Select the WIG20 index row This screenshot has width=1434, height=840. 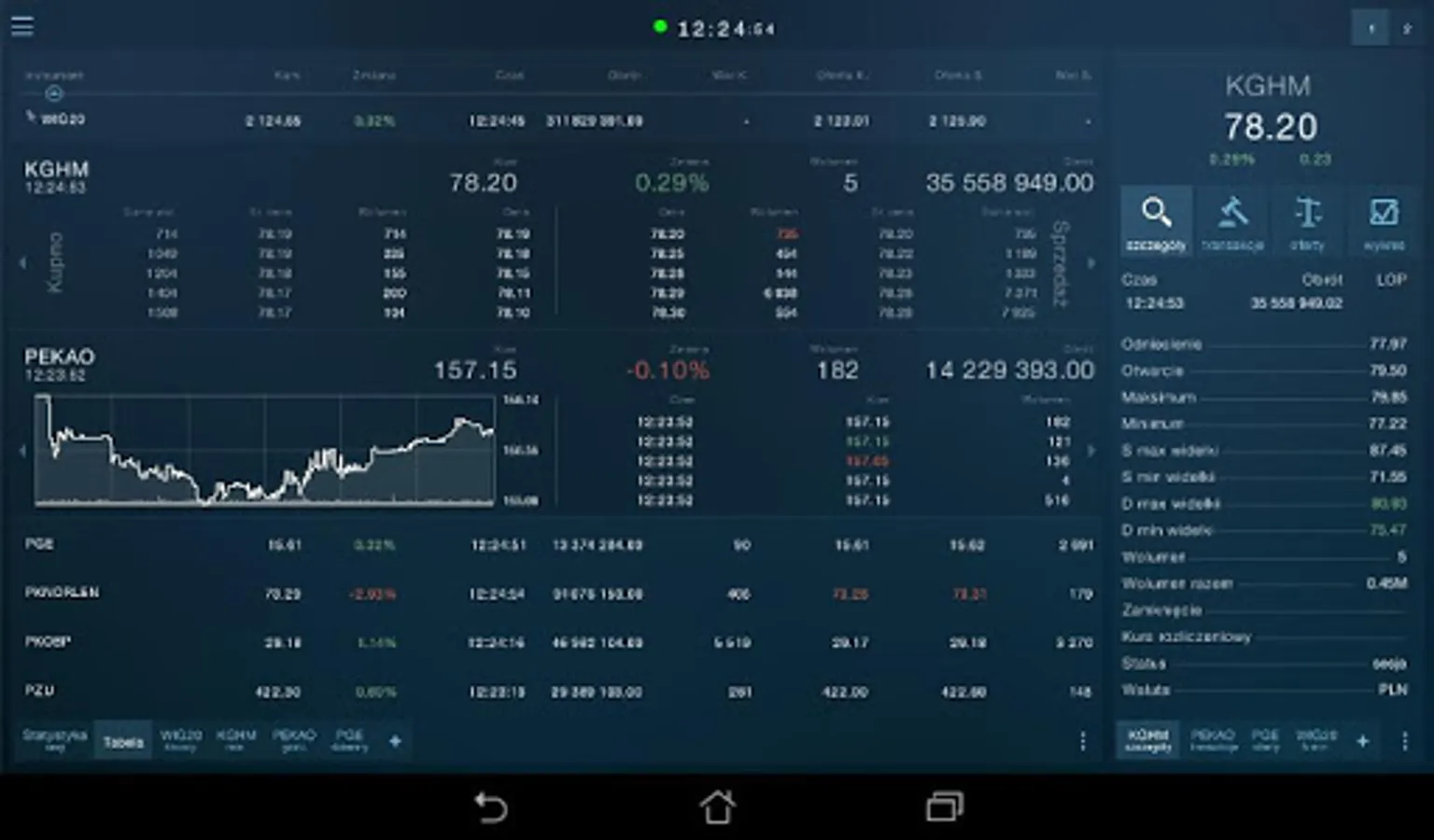click(x=557, y=120)
